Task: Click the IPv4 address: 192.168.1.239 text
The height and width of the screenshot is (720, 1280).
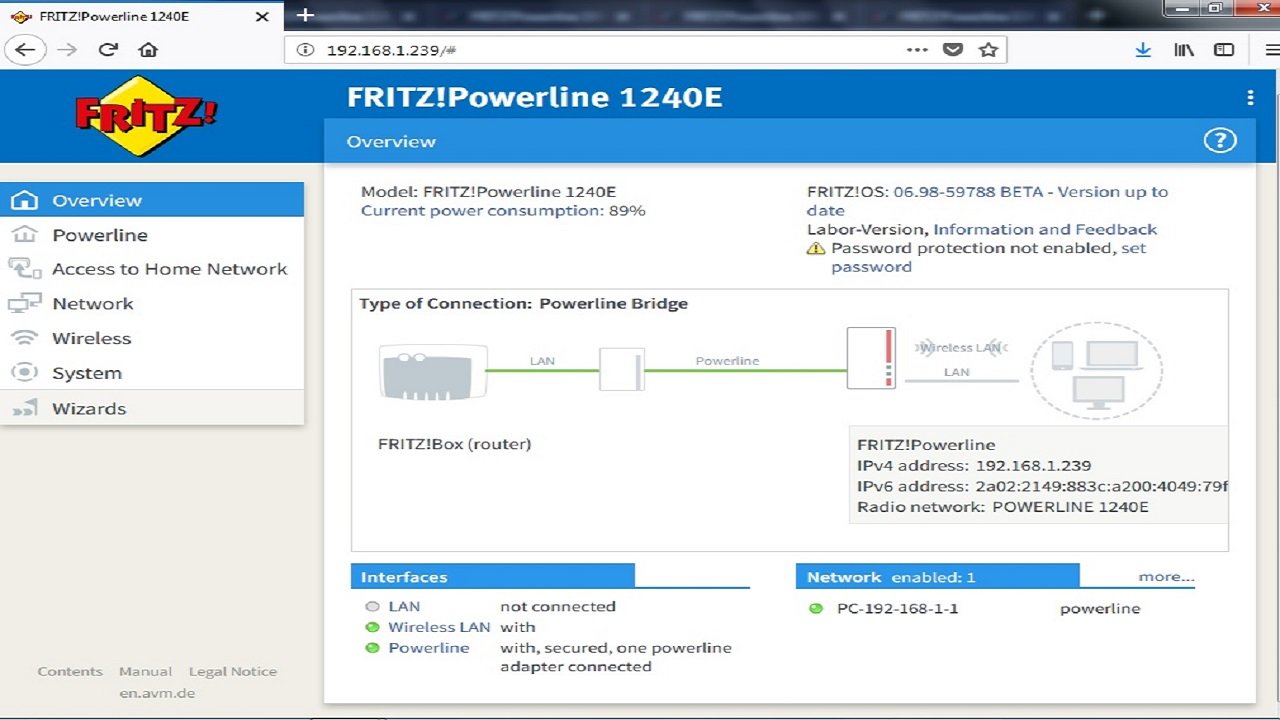Action: click(974, 466)
